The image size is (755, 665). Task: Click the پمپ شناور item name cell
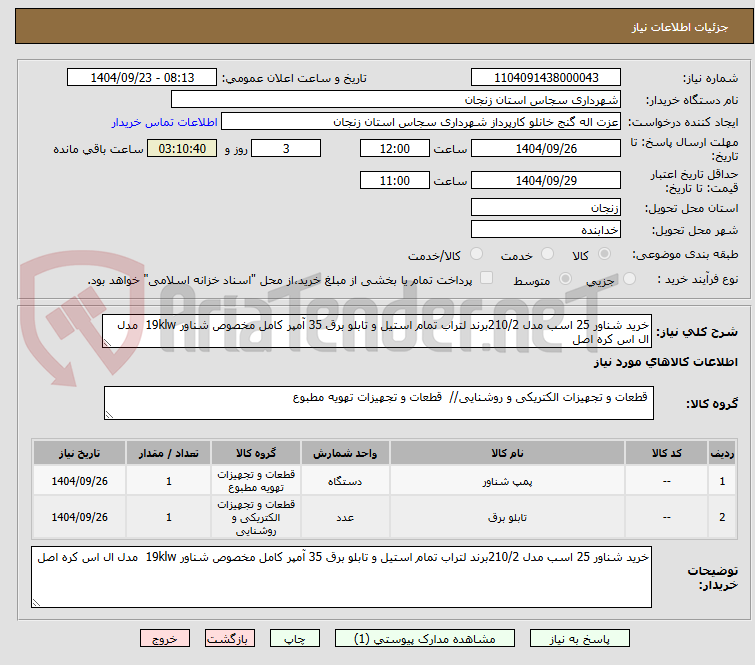[507, 481]
